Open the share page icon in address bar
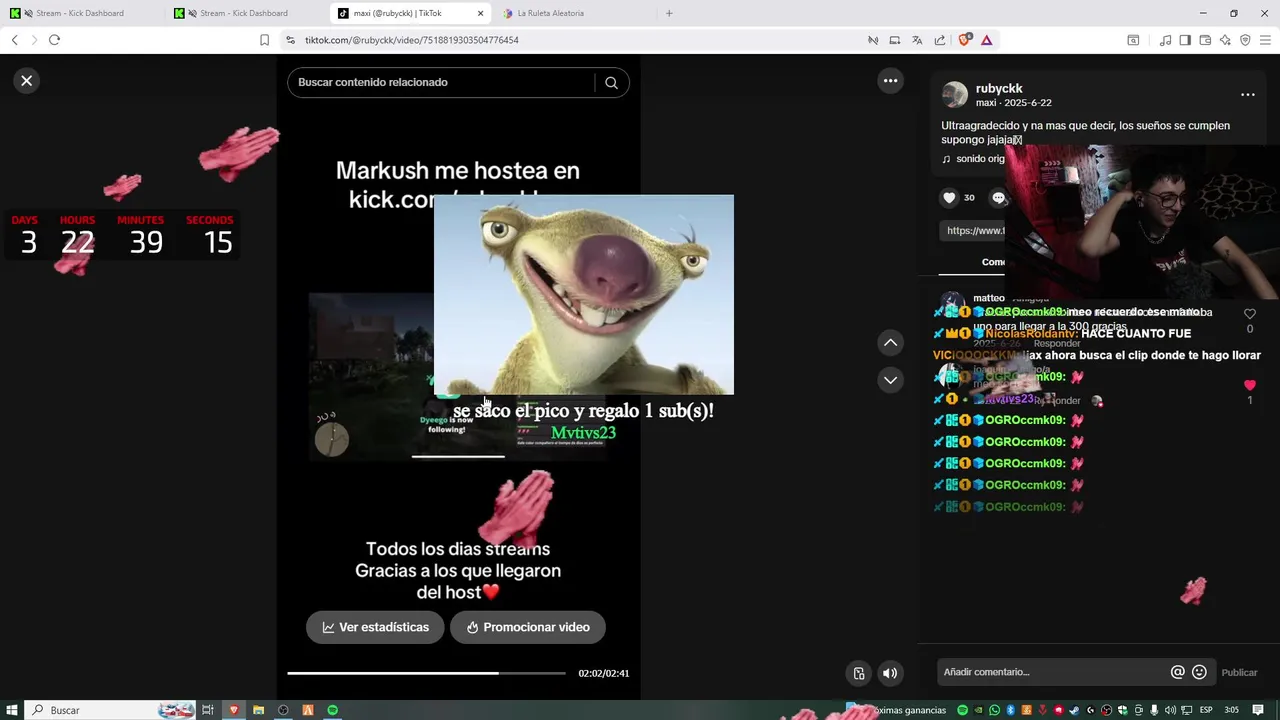 point(940,40)
